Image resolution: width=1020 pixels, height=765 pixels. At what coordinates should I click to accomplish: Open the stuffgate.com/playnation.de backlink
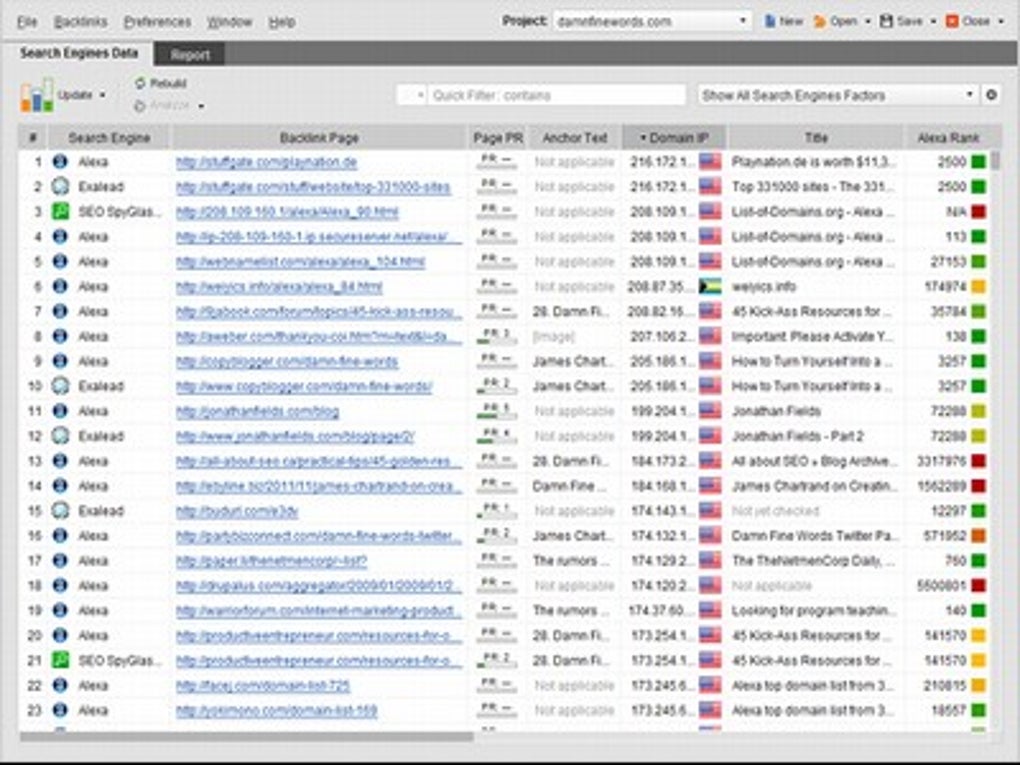[266, 162]
